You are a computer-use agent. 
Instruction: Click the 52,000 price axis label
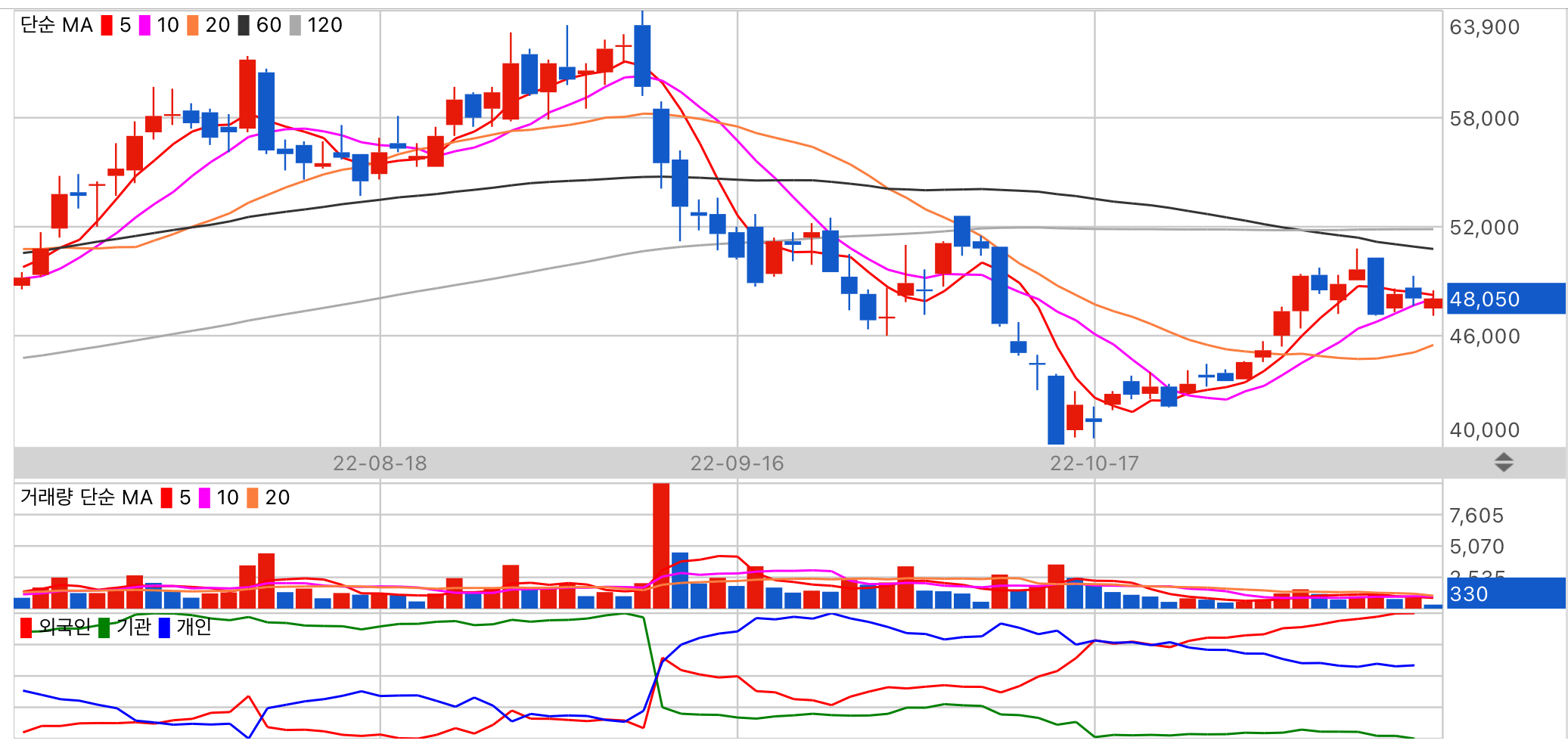(1484, 228)
